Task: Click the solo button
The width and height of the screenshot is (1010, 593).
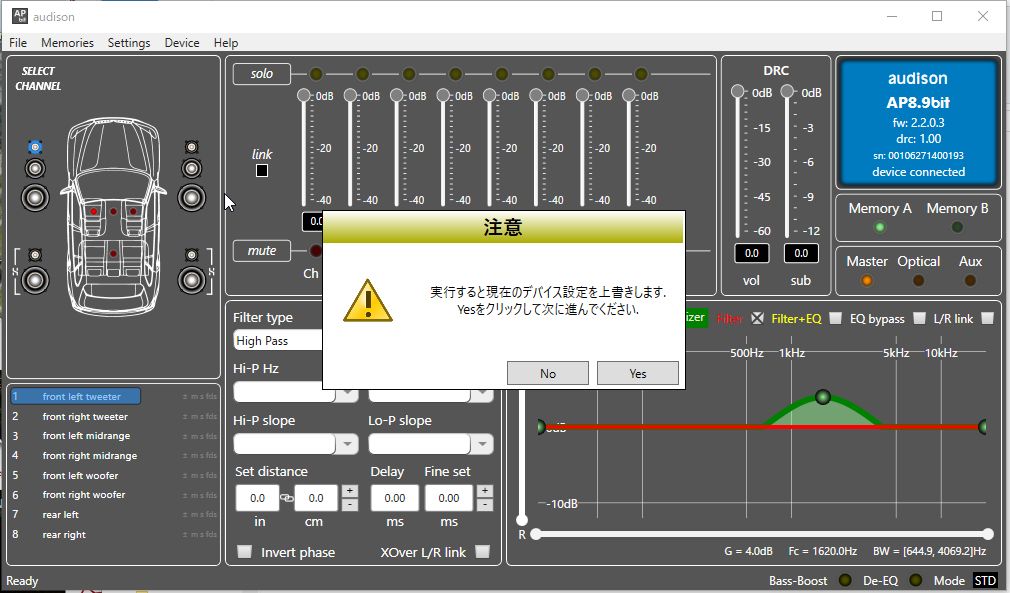Action: tap(262, 74)
